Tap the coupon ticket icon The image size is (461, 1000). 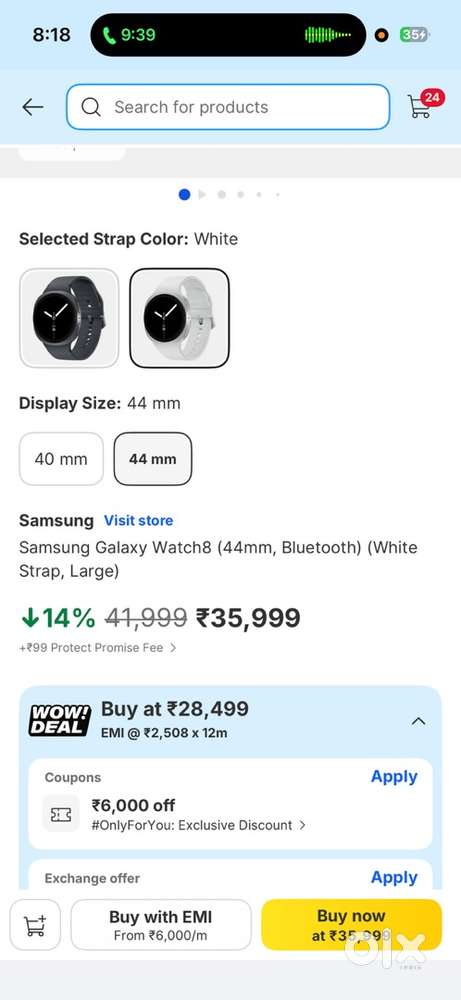(x=61, y=814)
